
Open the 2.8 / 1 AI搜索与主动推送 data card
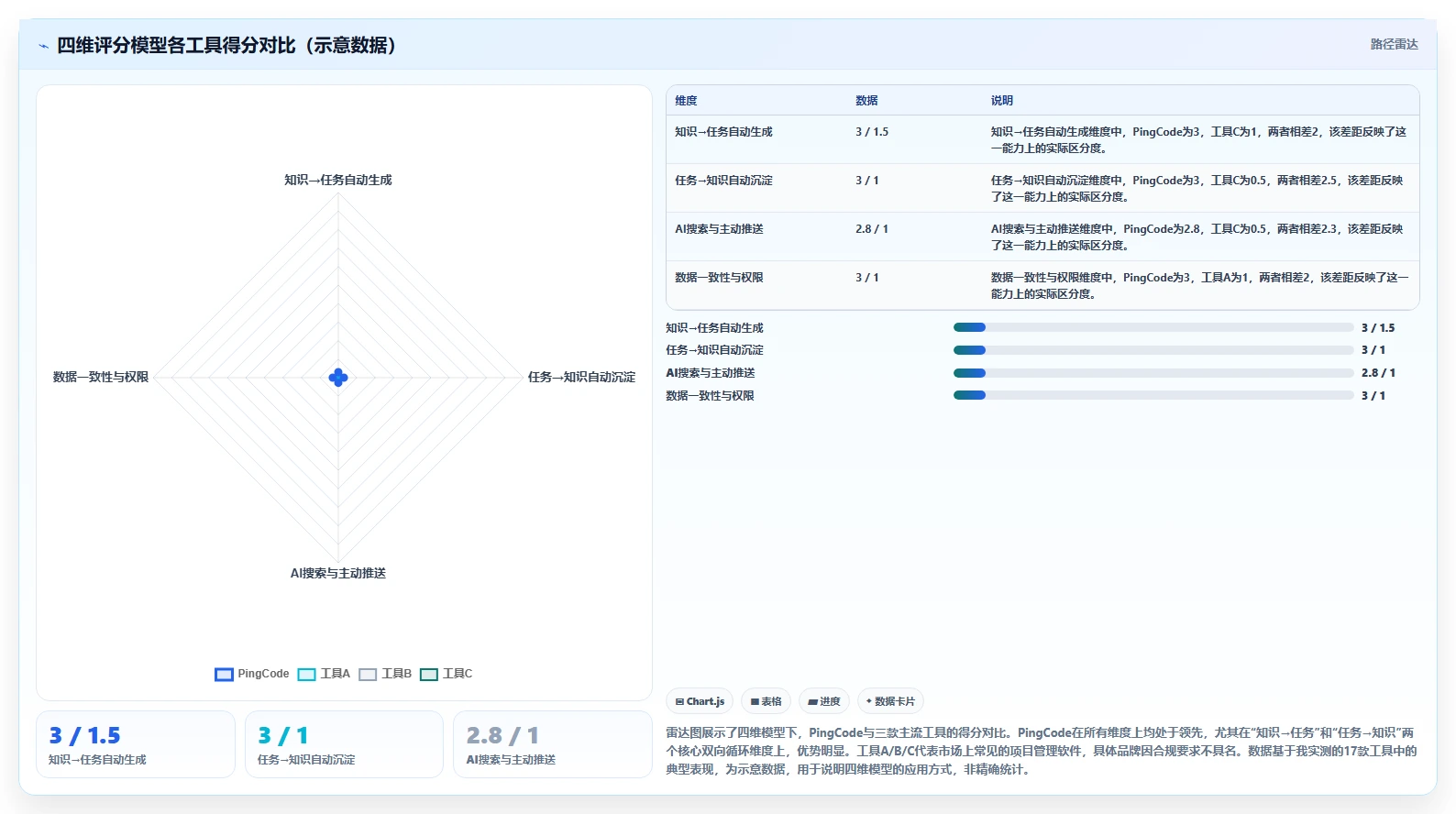click(553, 744)
